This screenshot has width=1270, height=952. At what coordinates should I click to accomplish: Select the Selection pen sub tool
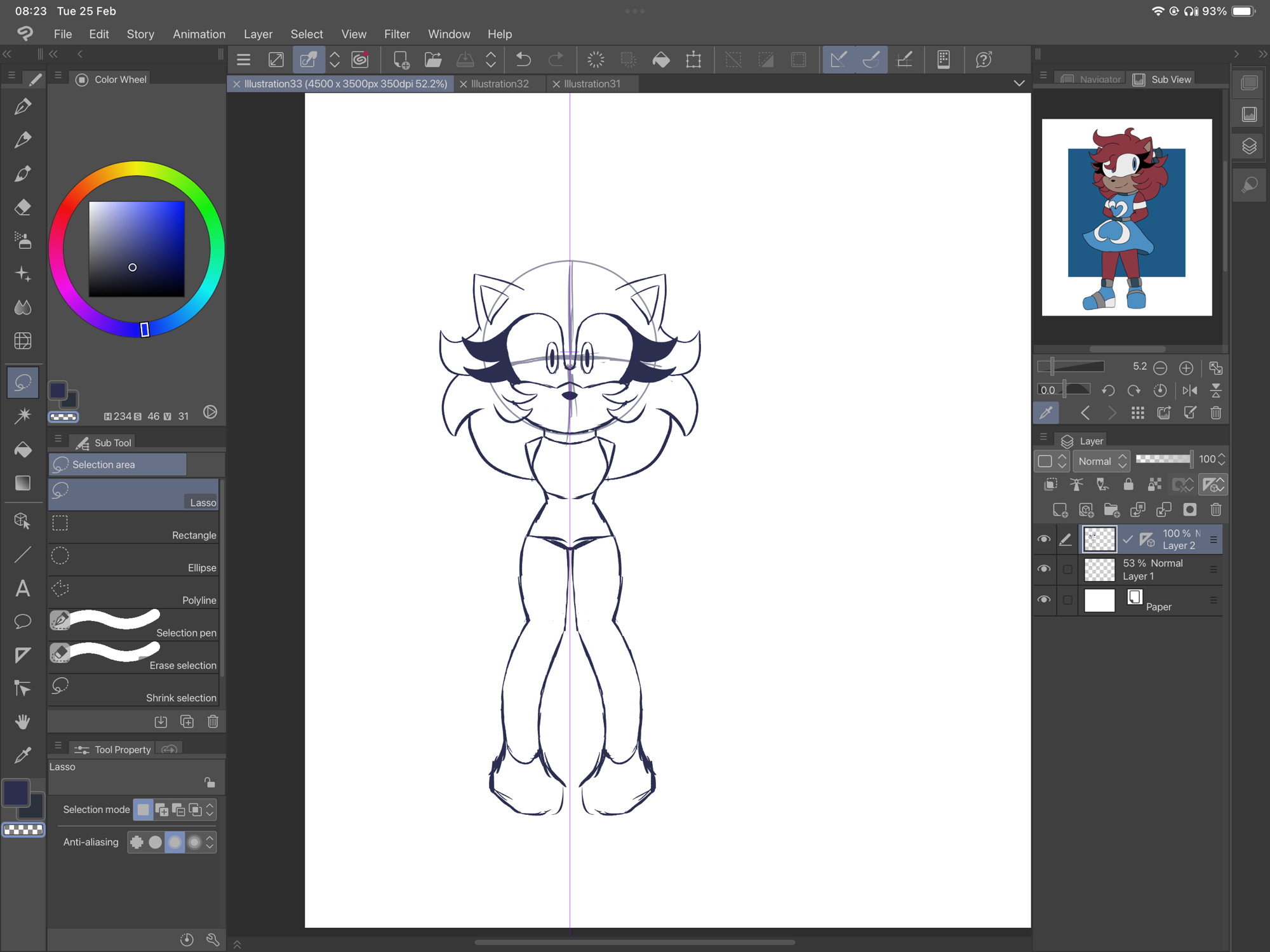click(134, 625)
